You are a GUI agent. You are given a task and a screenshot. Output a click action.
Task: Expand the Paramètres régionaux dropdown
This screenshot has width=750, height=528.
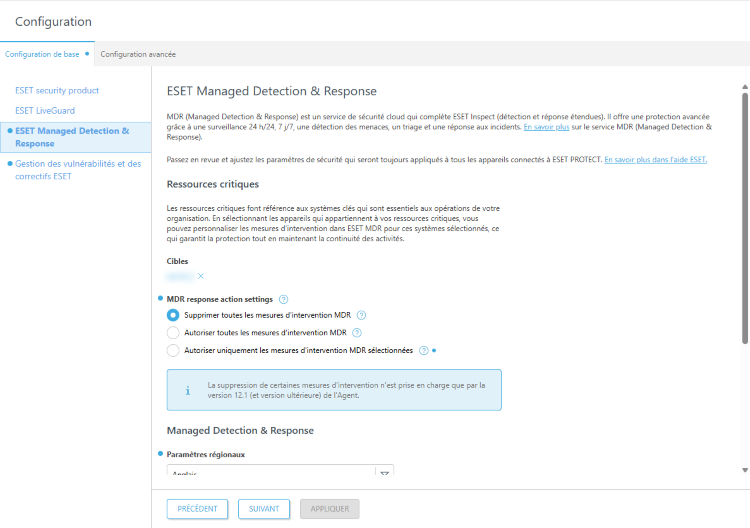pyautogui.click(x=384, y=473)
